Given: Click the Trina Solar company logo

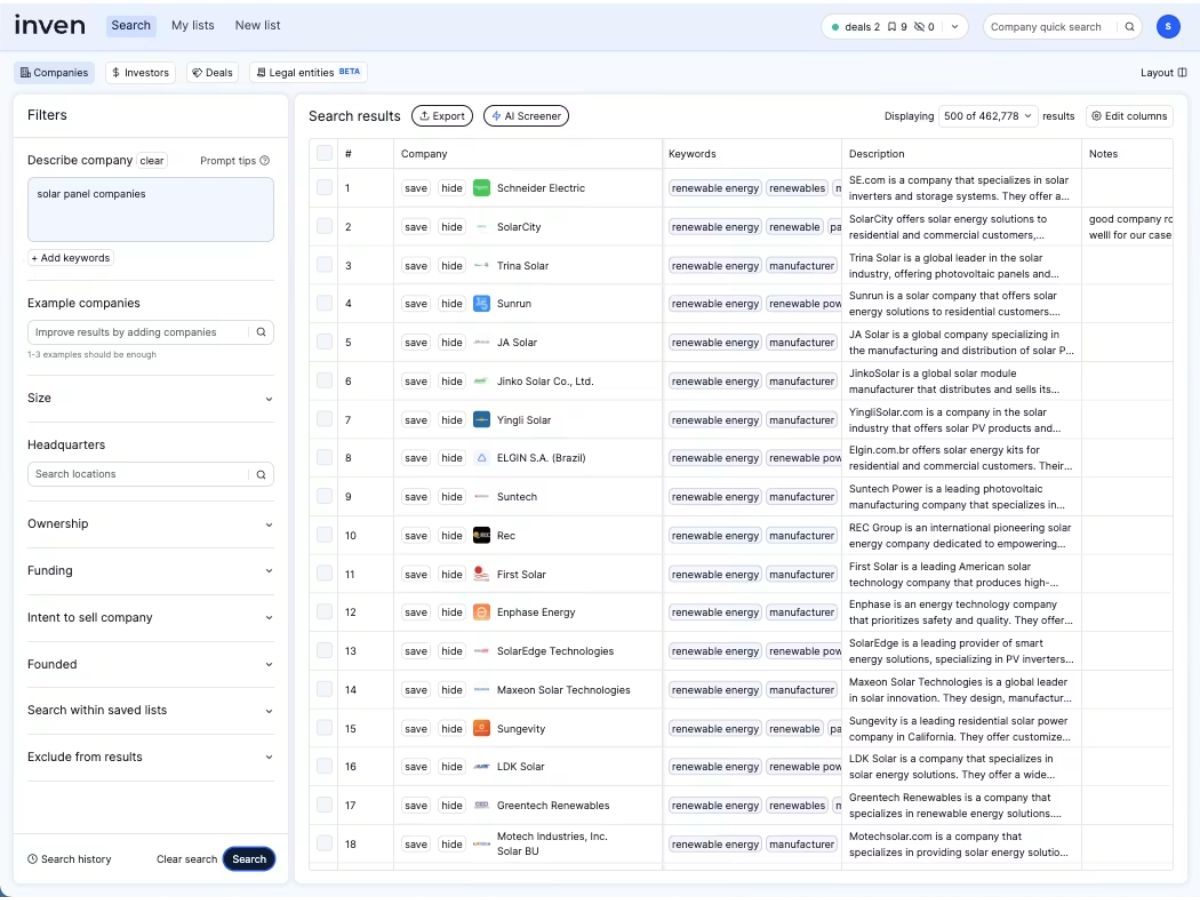Looking at the screenshot, I should (x=481, y=266).
